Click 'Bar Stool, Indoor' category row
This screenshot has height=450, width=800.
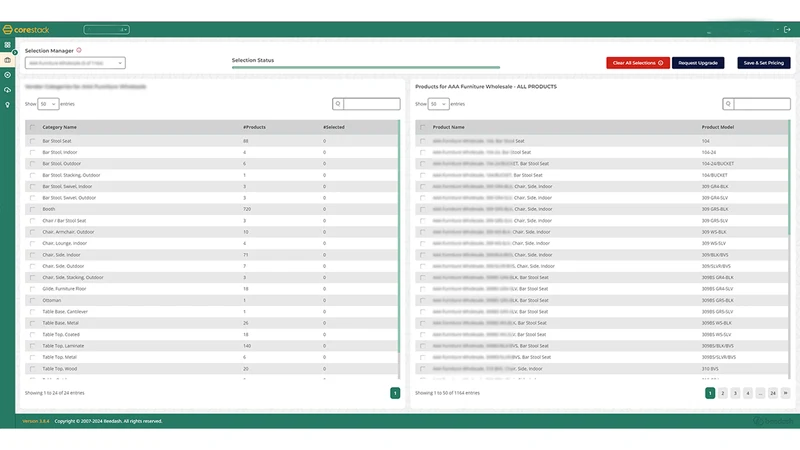(x=211, y=152)
